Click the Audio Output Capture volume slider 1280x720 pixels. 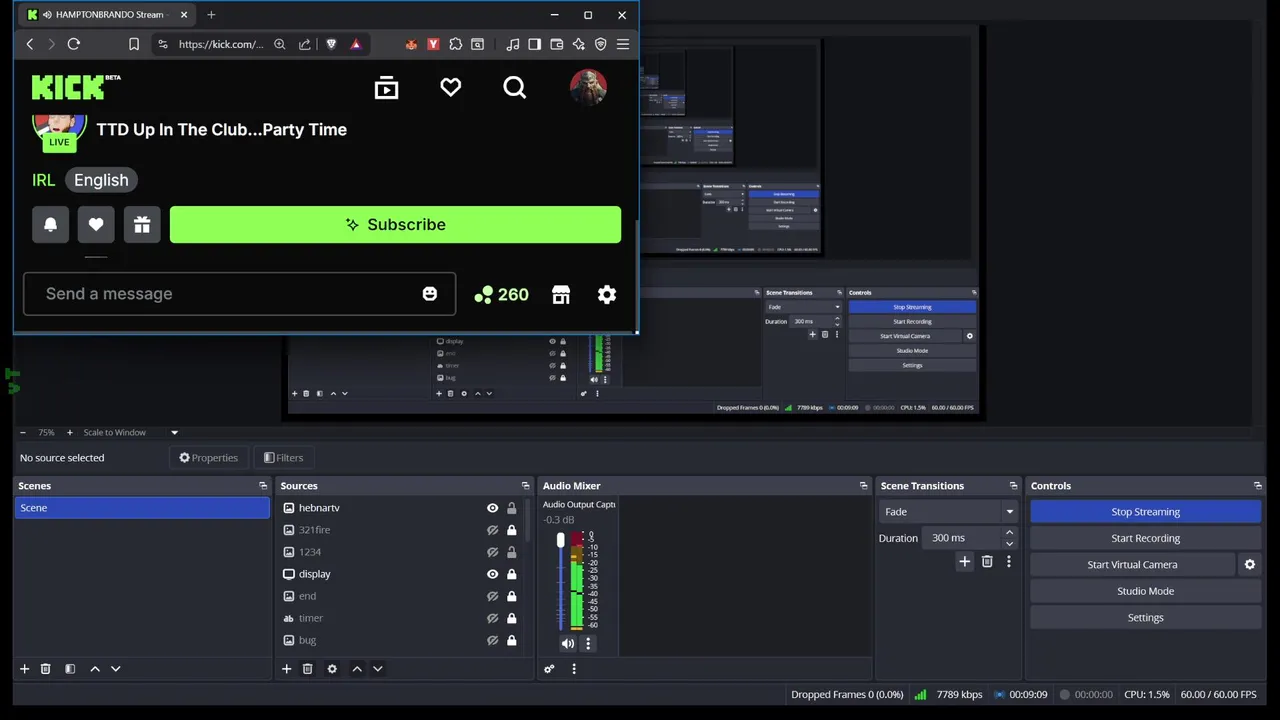pos(560,580)
